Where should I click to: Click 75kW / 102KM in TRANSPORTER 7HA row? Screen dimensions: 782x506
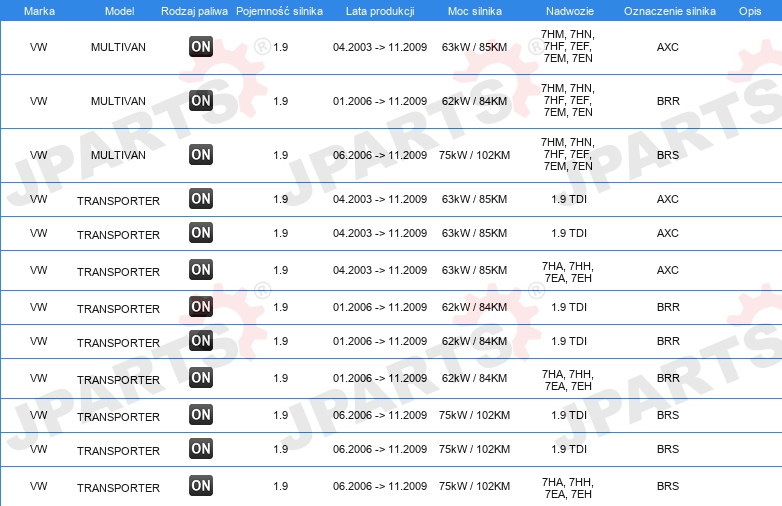click(x=474, y=486)
